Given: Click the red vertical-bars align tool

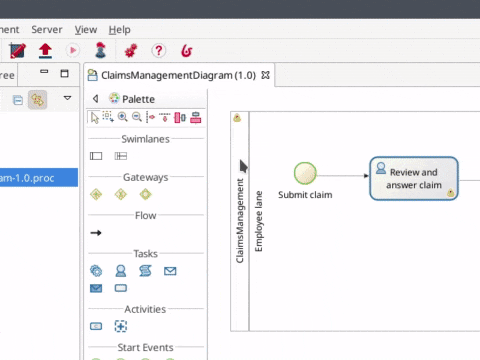Looking at the screenshot, I should pos(180,117).
